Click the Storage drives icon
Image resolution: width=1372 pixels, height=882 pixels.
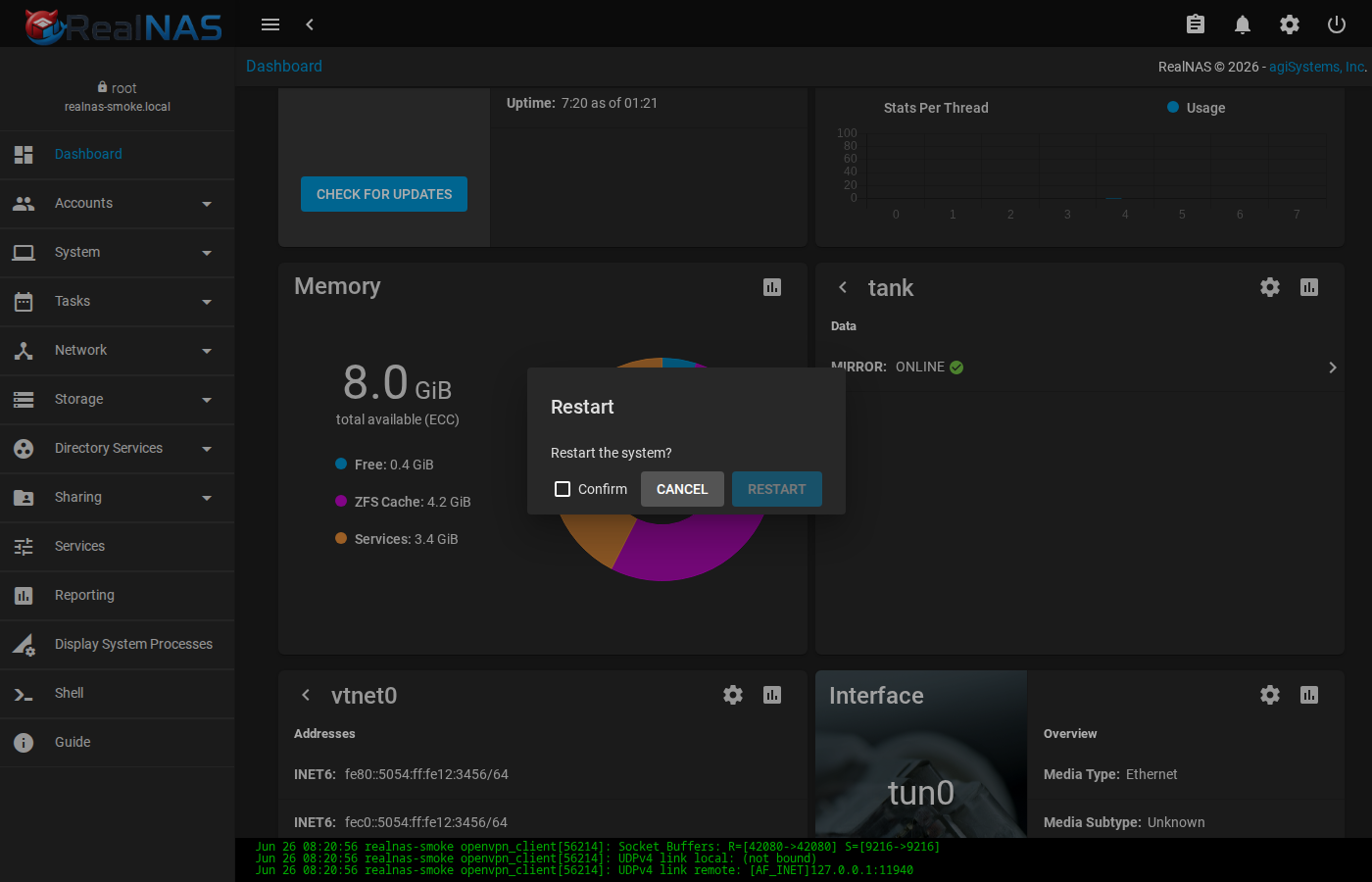click(x=24, y=400)
